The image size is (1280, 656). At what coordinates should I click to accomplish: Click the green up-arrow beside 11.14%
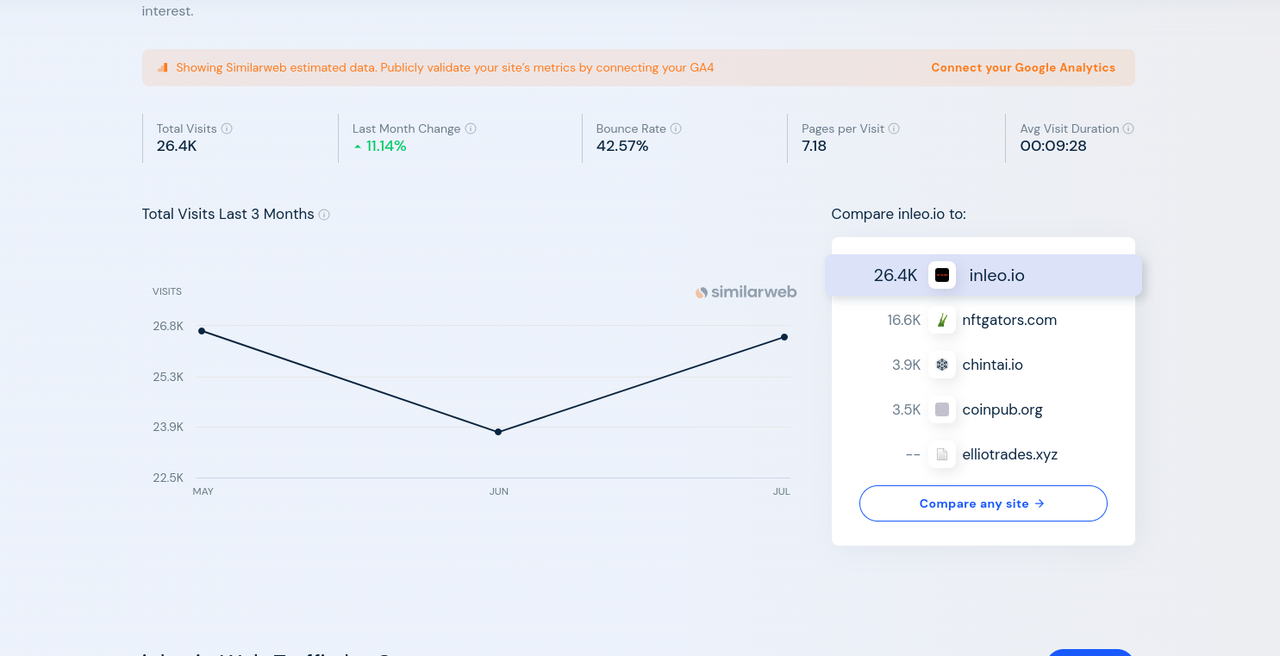pos(357,147)
